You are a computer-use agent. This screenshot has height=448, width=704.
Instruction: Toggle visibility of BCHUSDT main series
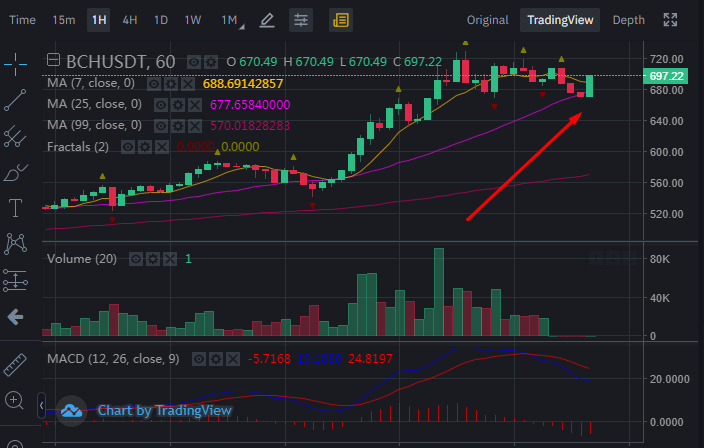click(194, 62)
